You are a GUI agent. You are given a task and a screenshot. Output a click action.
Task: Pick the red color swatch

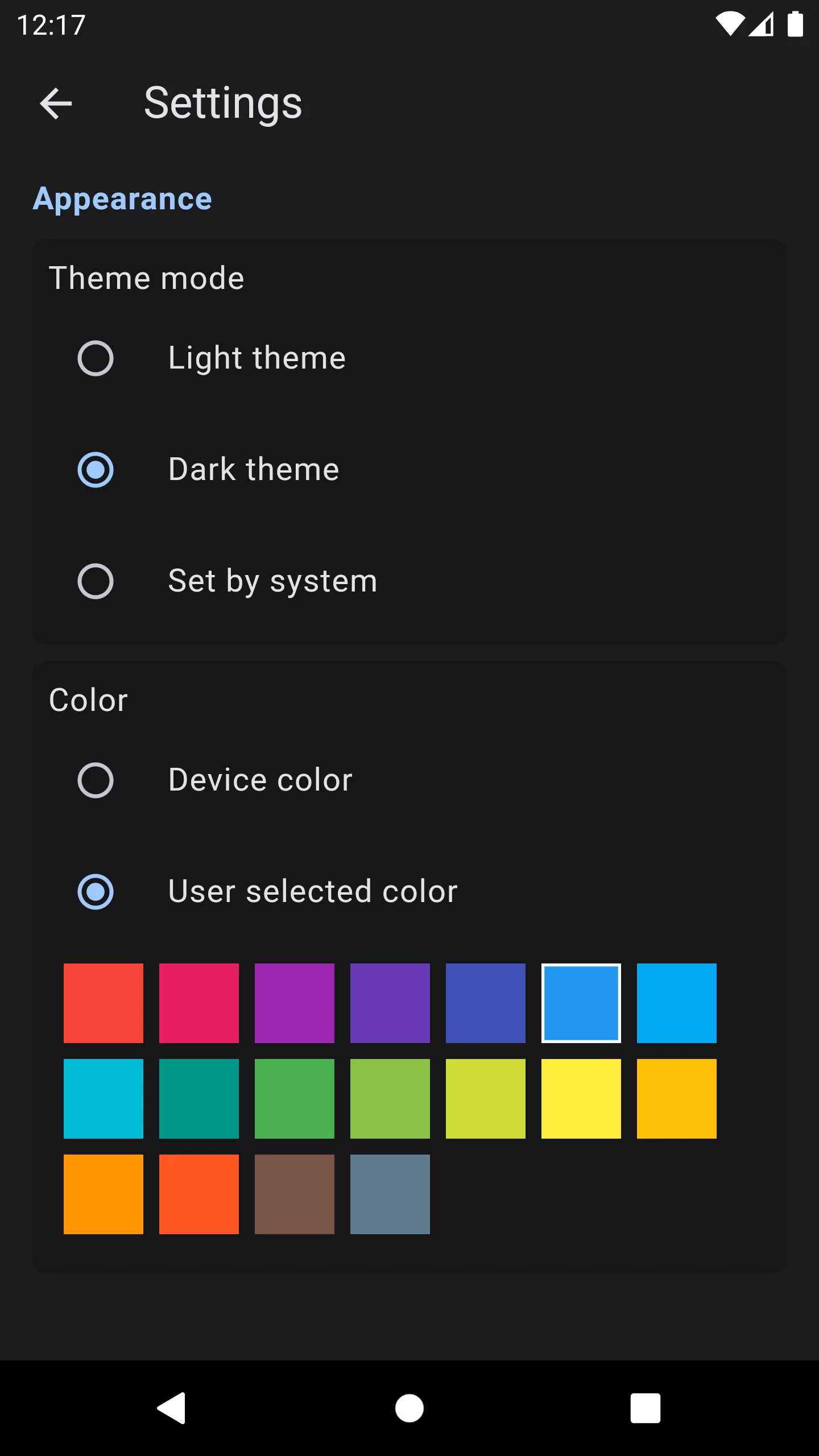(x=104, y=1003)
